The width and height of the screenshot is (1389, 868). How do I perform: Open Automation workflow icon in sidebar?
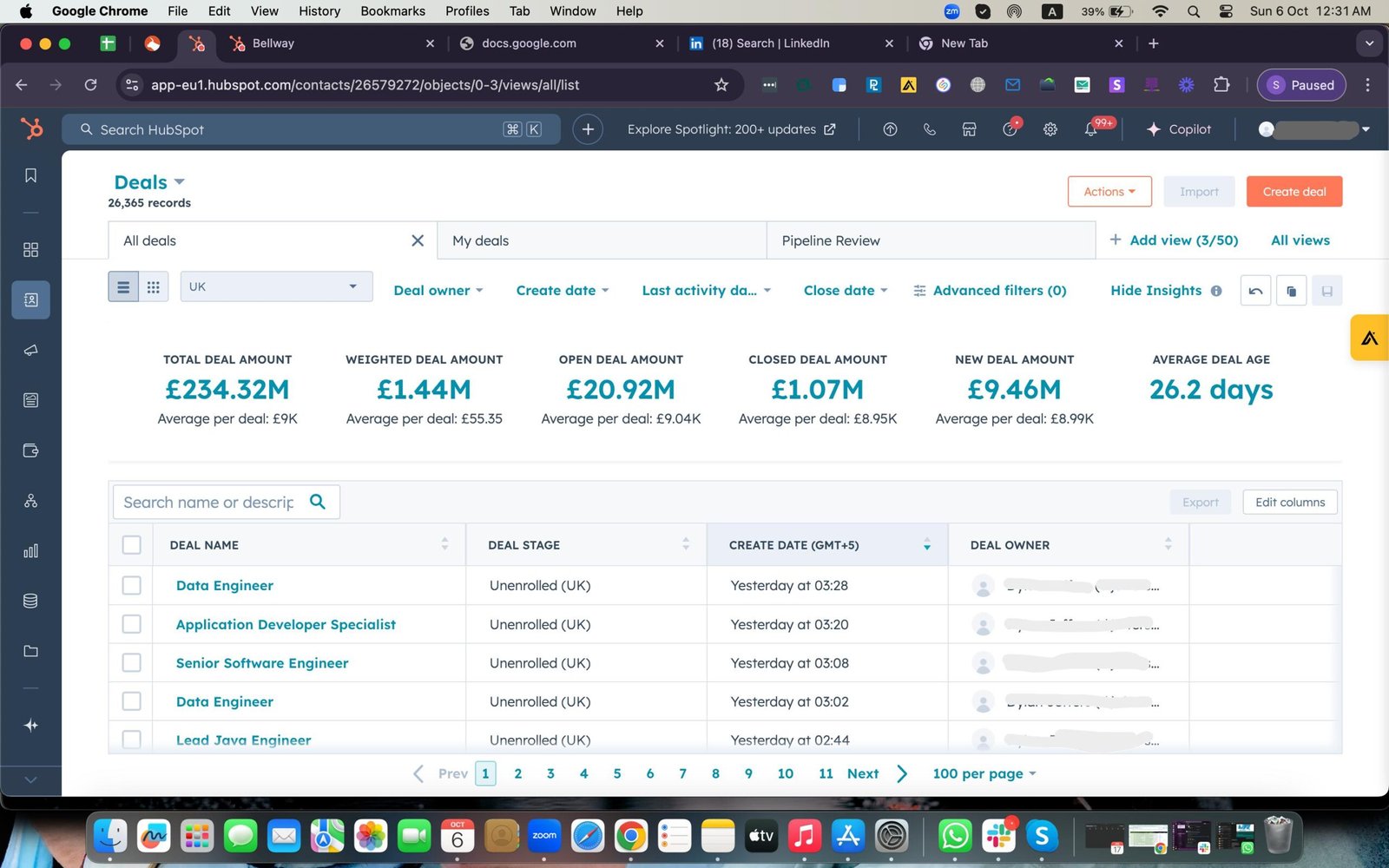(x=30, y=501)
